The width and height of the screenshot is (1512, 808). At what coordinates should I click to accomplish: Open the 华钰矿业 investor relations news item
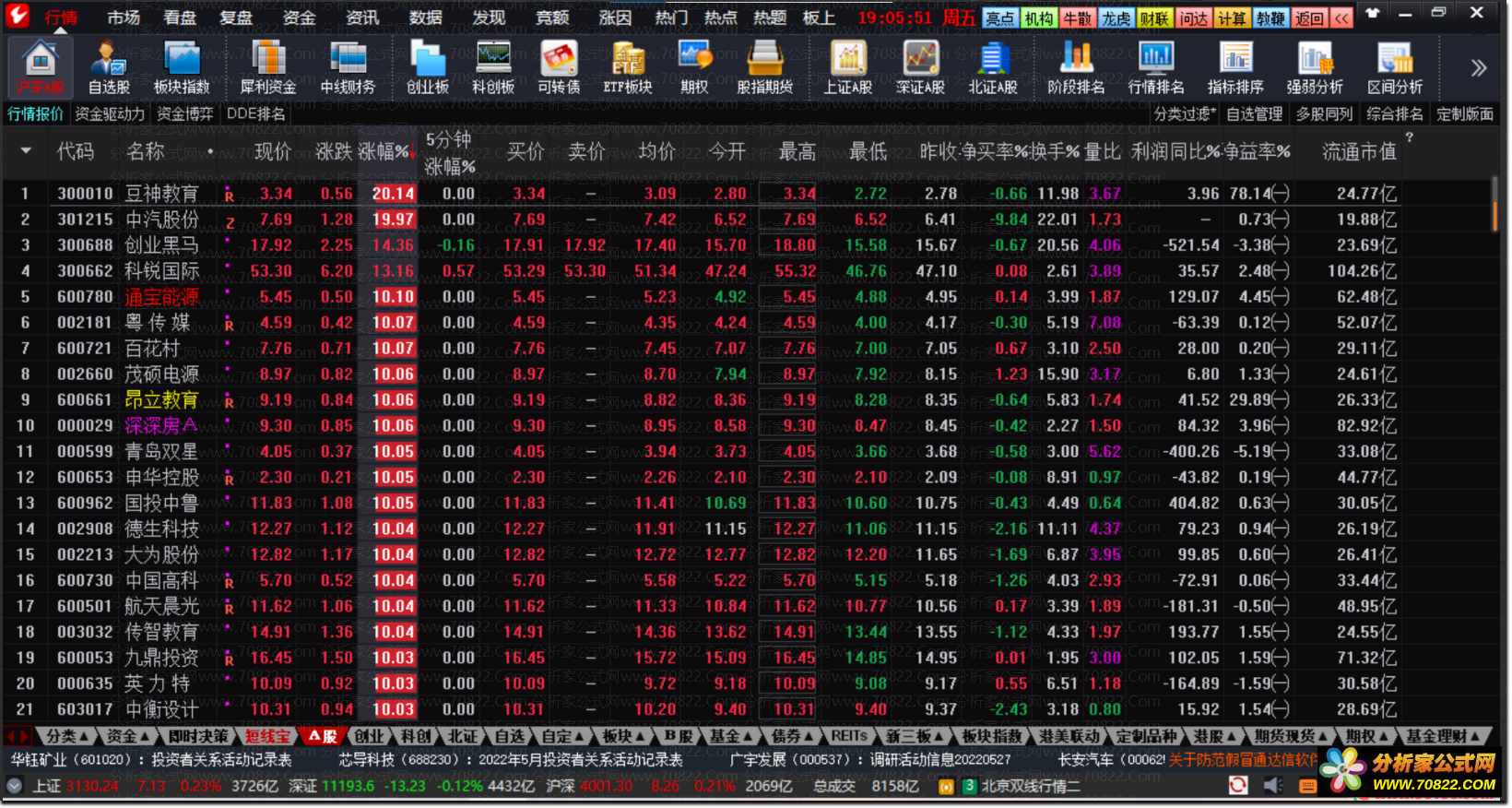click(151, 760)
